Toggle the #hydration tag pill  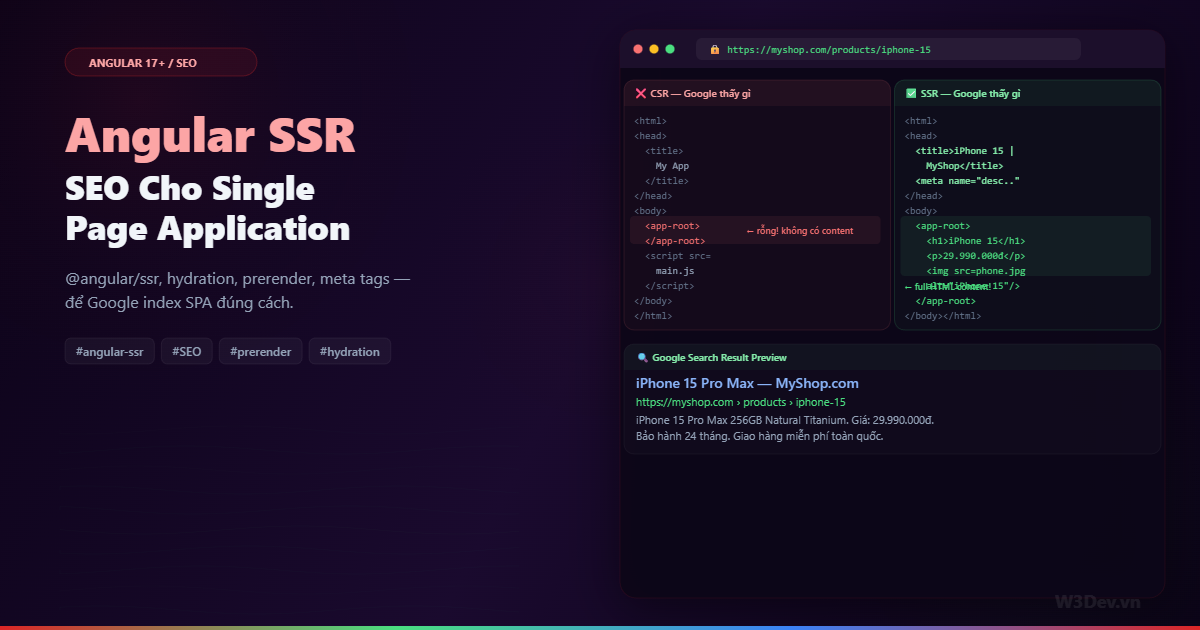click(349, 351)
